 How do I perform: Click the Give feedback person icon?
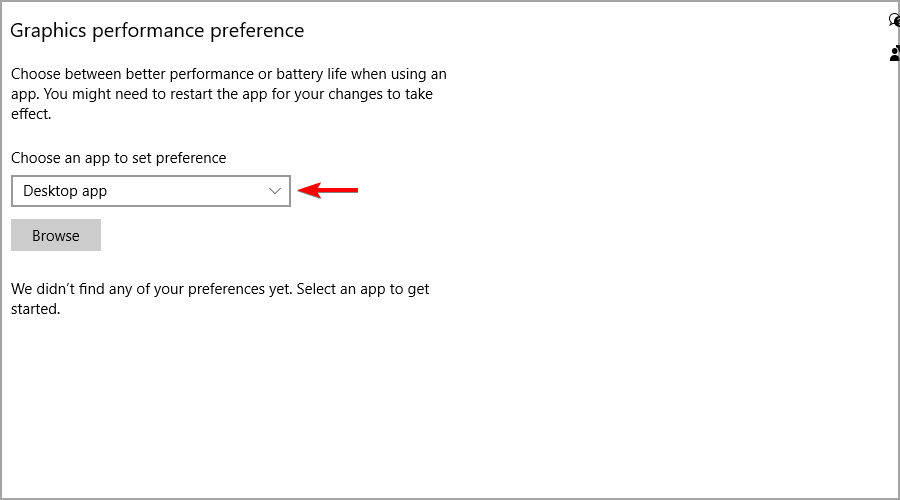[x=894, y=54]
